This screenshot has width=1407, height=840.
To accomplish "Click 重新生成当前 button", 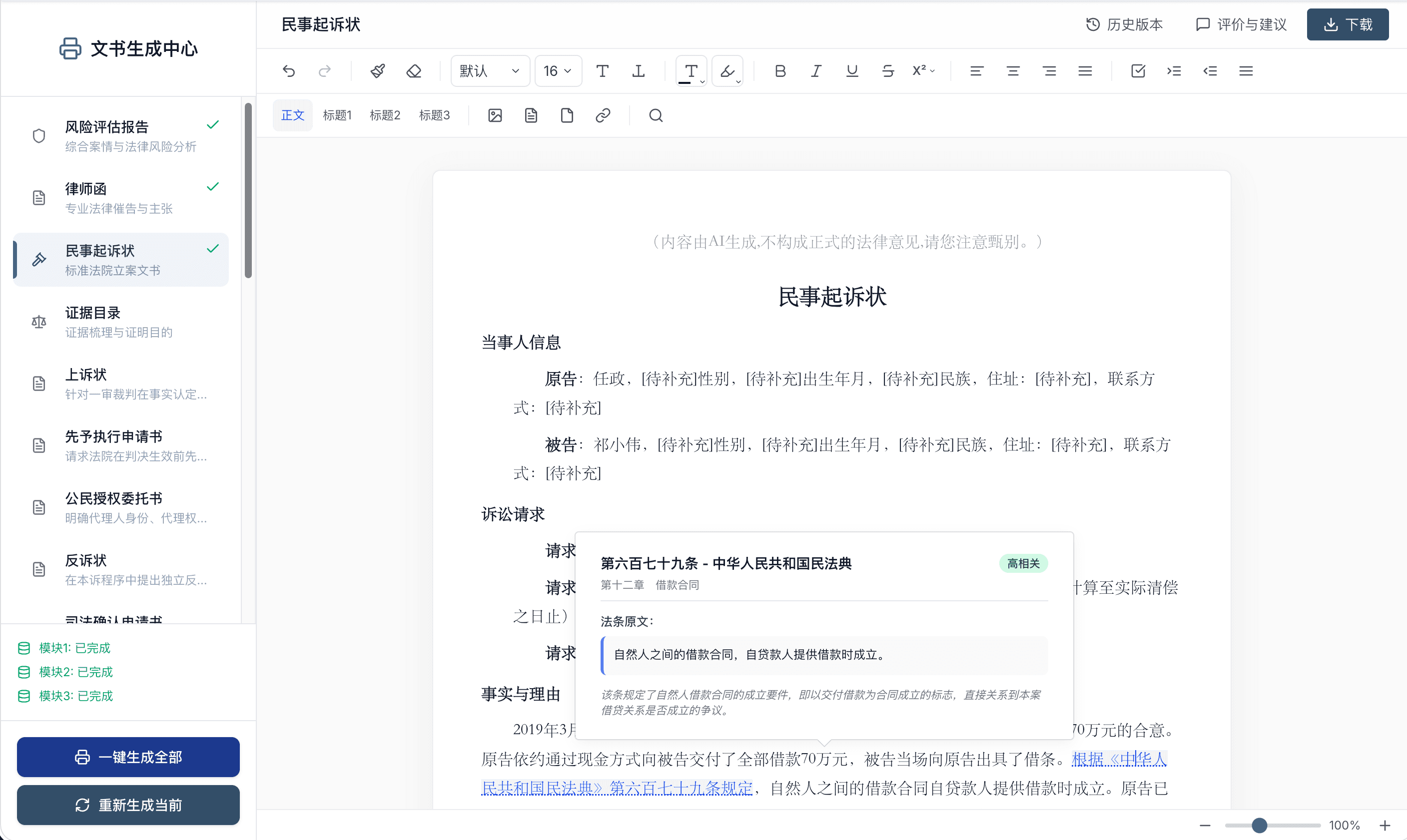I will click(128, 805).
